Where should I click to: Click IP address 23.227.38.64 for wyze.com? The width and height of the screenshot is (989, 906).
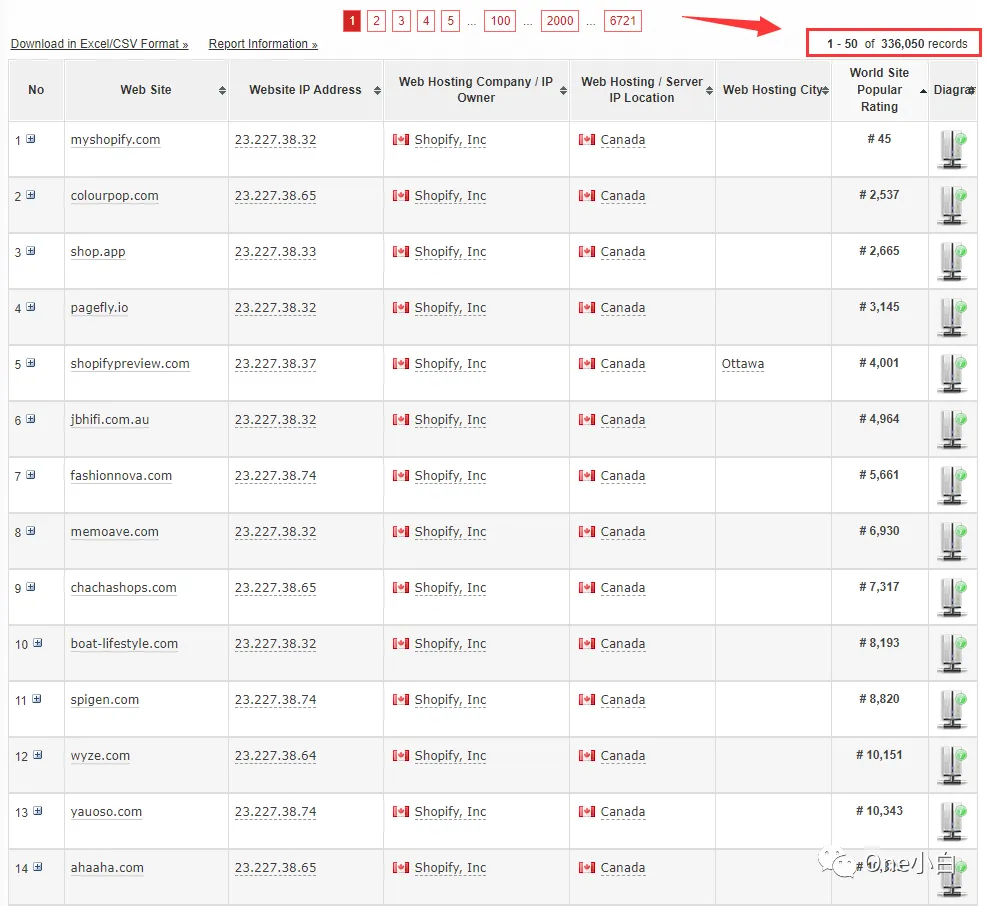276,756
